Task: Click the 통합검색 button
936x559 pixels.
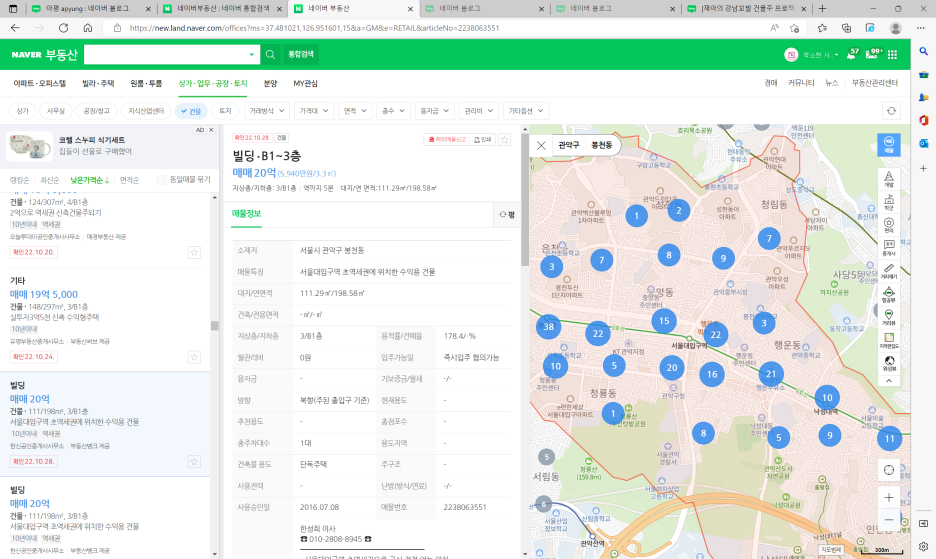Action: [300, 54]
